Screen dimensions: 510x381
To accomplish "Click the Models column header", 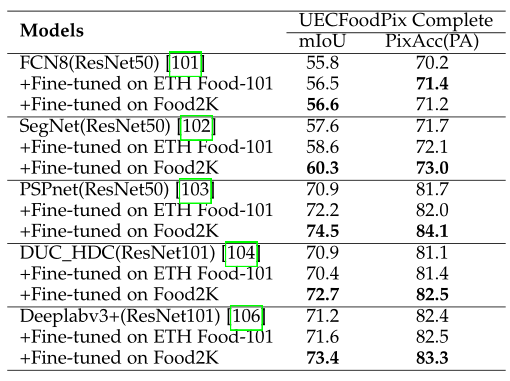I will [x=52, y=31].
